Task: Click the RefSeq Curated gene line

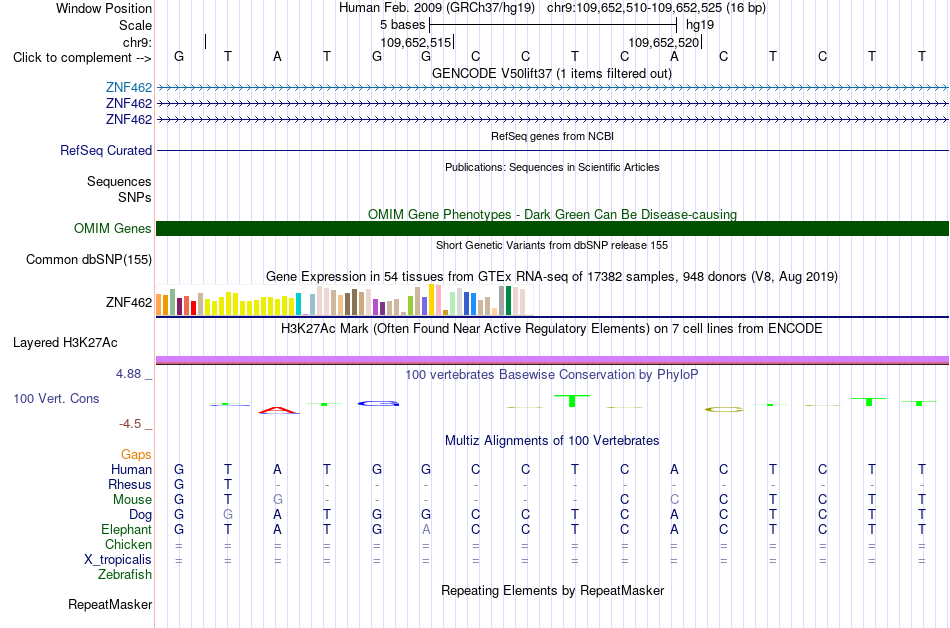Action: tap(552, 150)
